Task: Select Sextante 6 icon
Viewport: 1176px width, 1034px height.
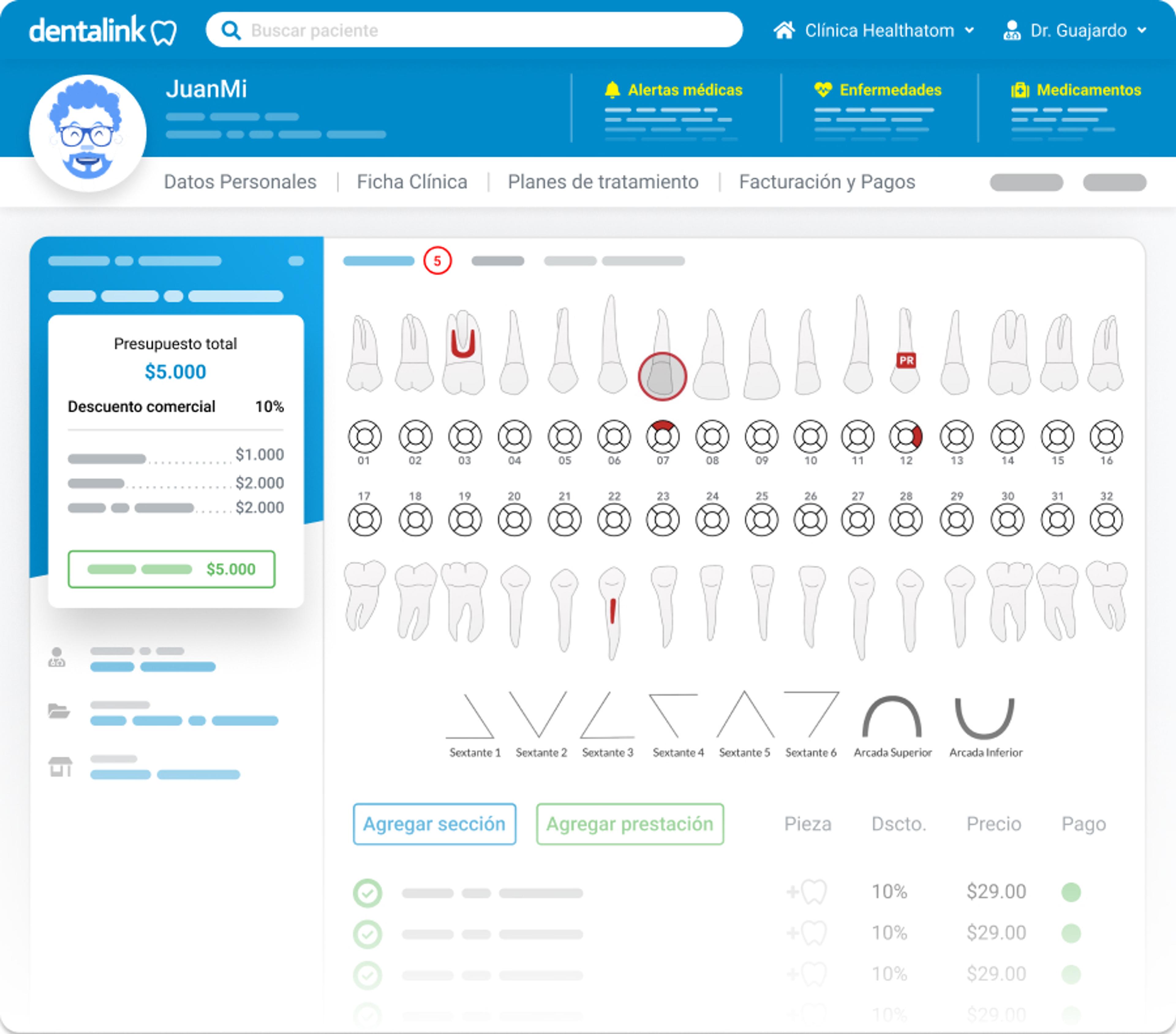Action: coord(811,714)
